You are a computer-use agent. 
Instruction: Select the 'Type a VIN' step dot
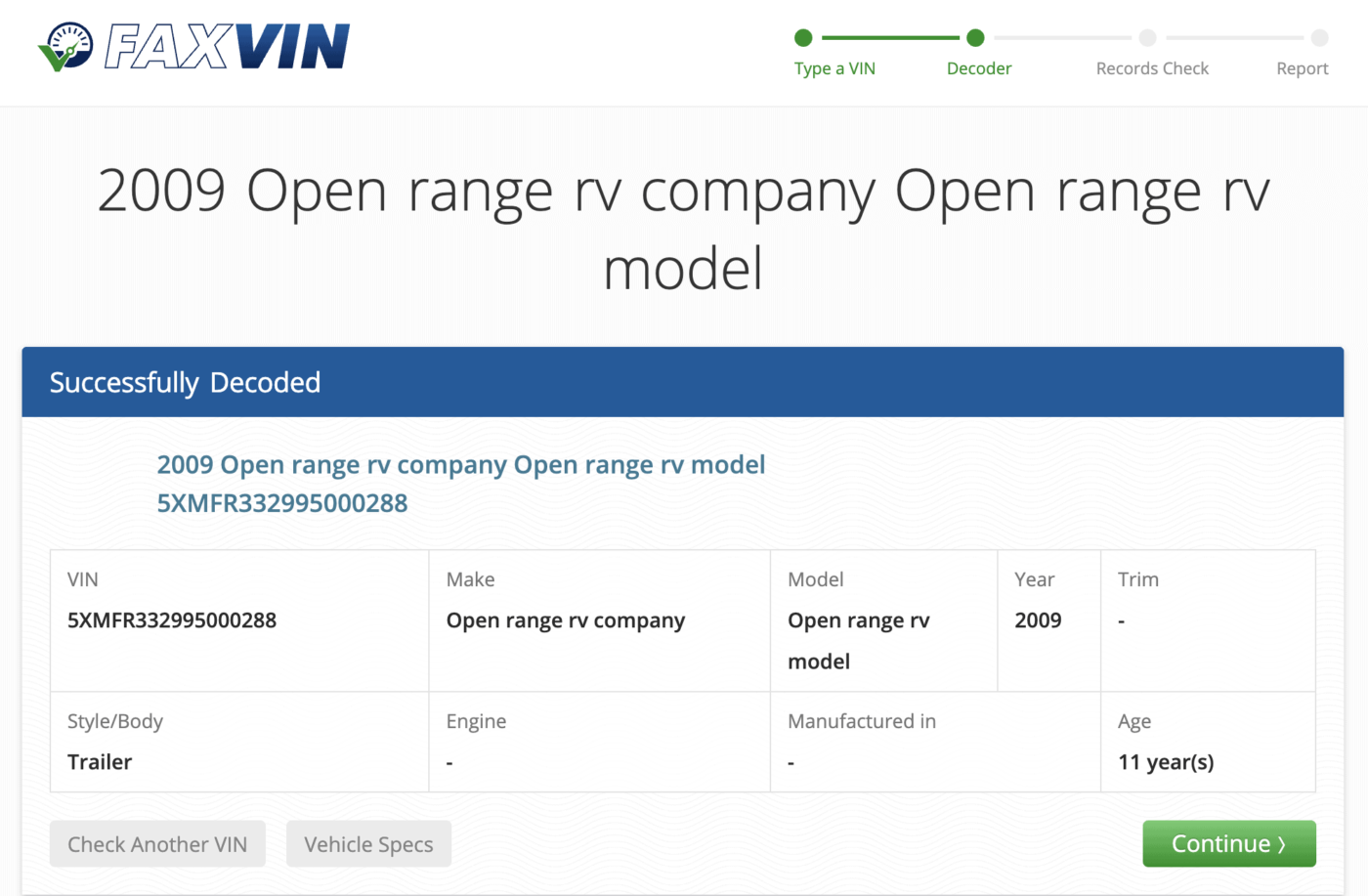point(803,38)
